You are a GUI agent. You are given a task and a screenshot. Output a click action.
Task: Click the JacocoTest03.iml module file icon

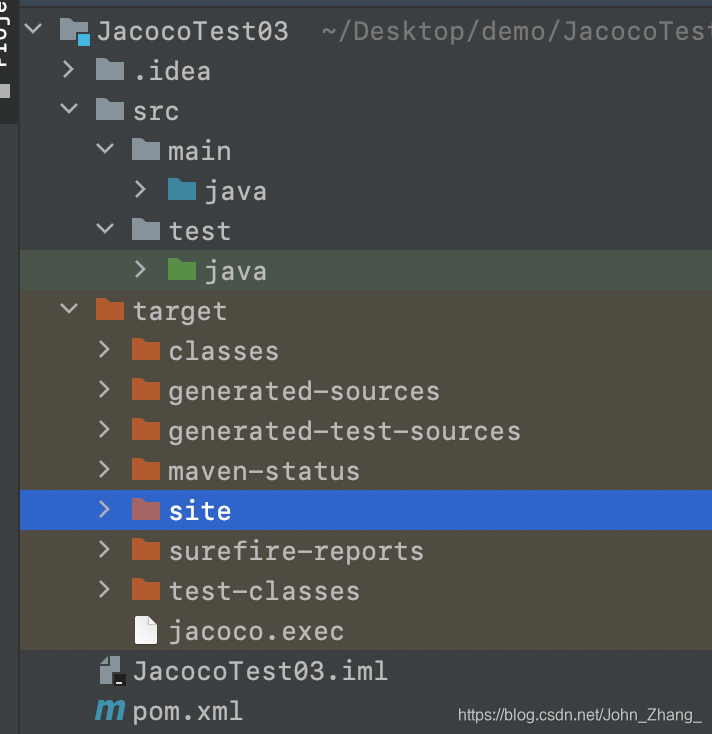pyautogui.click(x=110, y=671)
